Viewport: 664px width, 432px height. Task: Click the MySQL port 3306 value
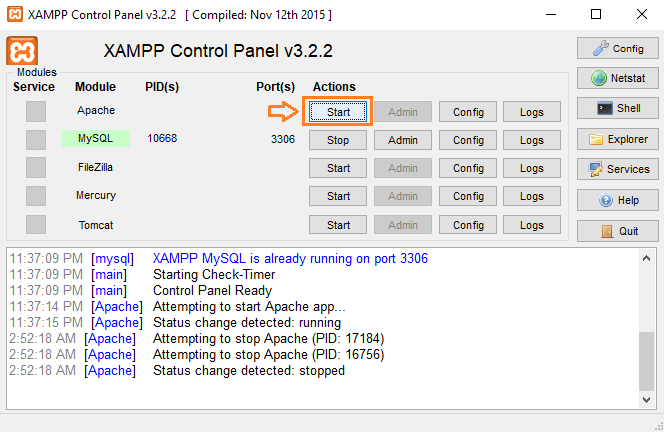point(283,139)
